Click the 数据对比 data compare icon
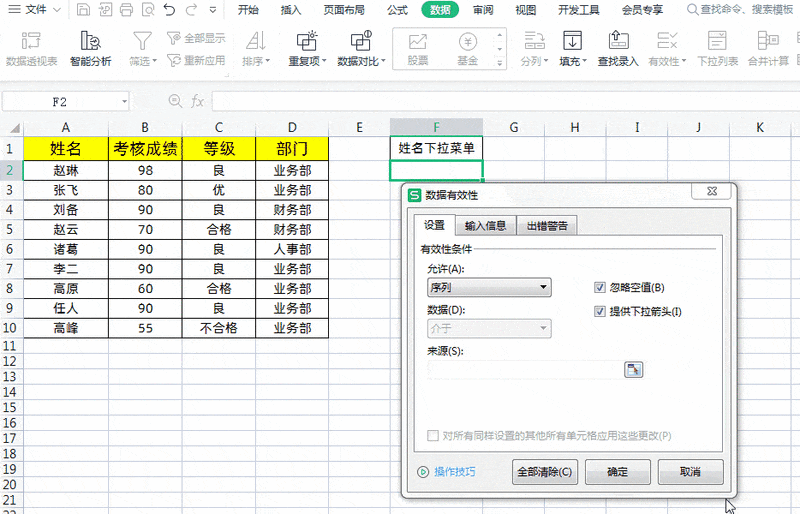The width and height of the screenshot is (800, 514). pyautogui.click(x=360, y=42)
